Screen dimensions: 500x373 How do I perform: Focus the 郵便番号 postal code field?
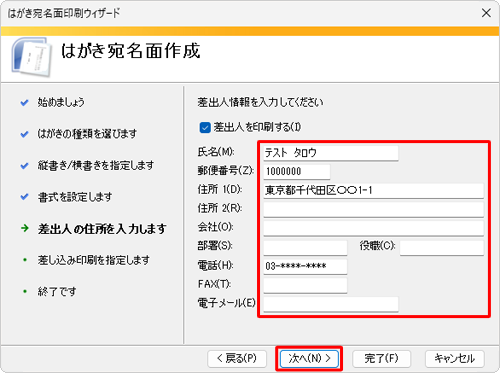click(x=297, y=172)
